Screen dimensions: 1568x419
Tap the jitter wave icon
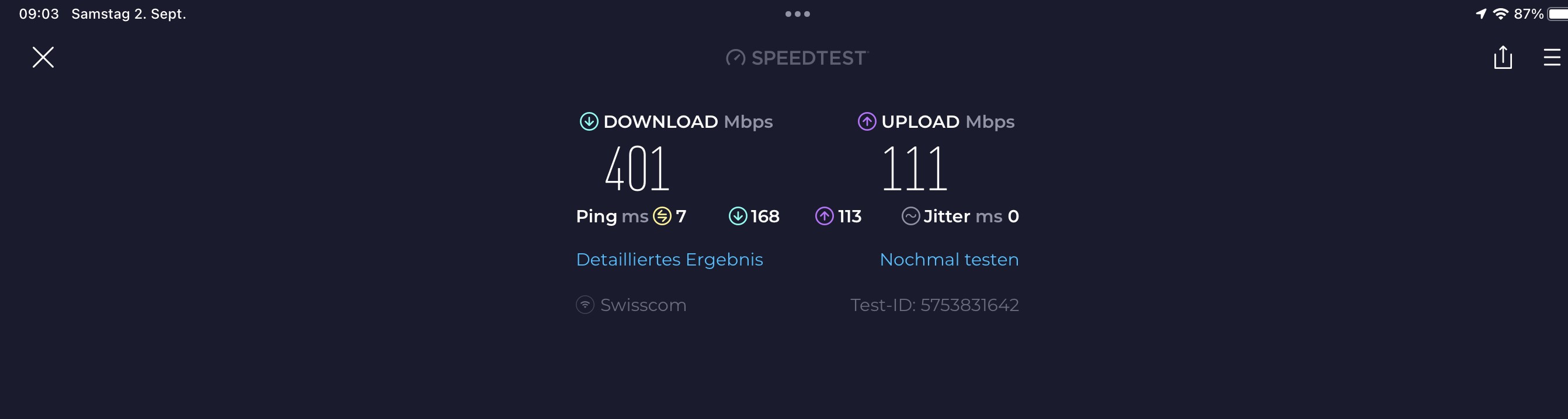(x=910, y=216)
